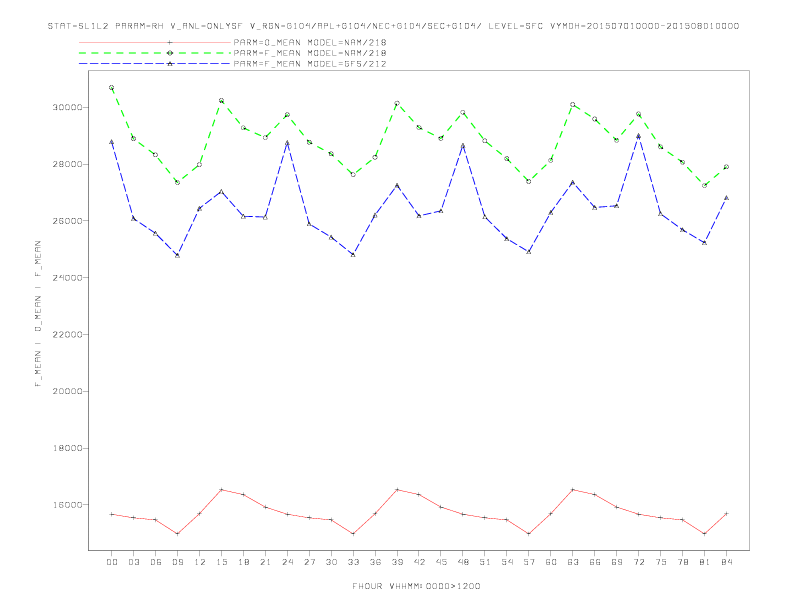Click the x-axis tick label 78

pyautogui.click(x=683, y=562)
